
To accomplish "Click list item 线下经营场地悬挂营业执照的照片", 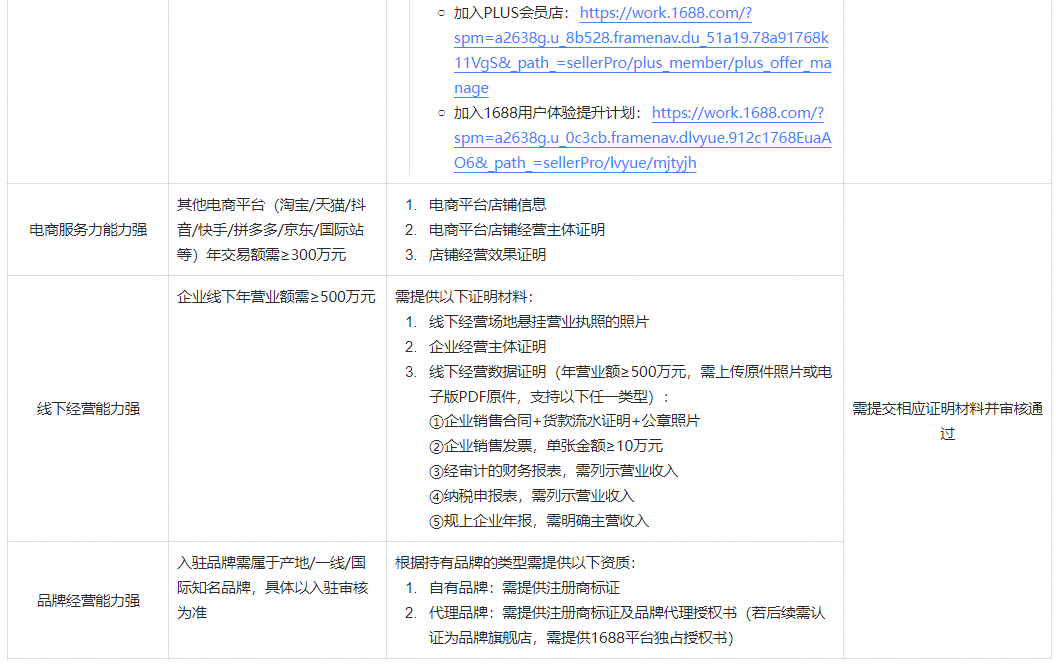I will click(x=539, y=322).
